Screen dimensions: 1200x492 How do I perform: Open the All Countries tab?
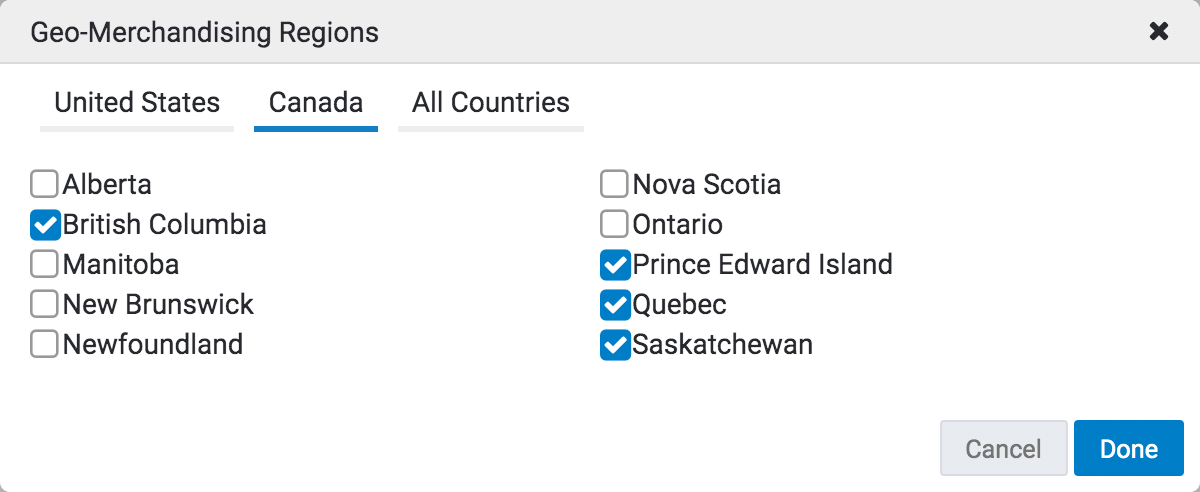[490, 103]
